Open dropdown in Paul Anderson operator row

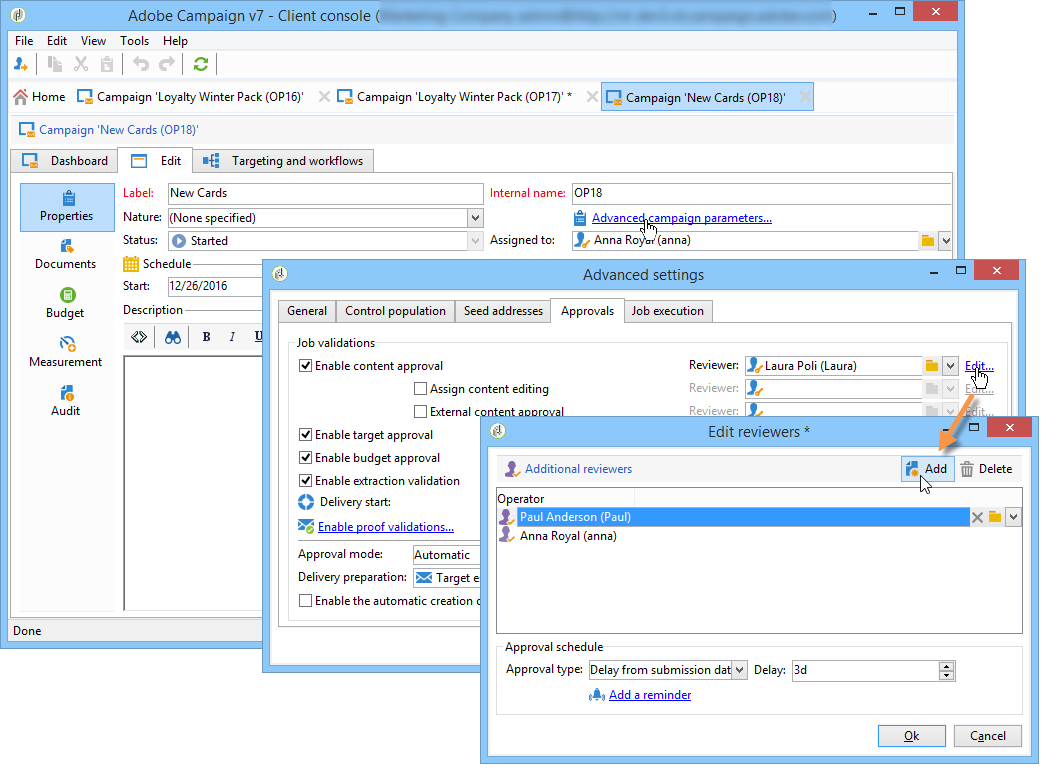coord(1013,518)
